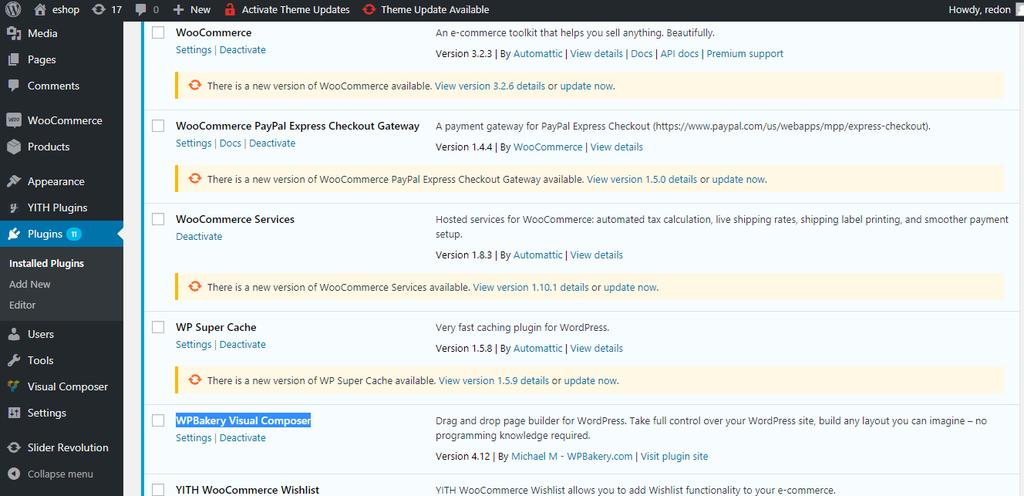Tick the WP Super Cache checkbox
The image size is (1024, 496).
(x=158, y=327)
